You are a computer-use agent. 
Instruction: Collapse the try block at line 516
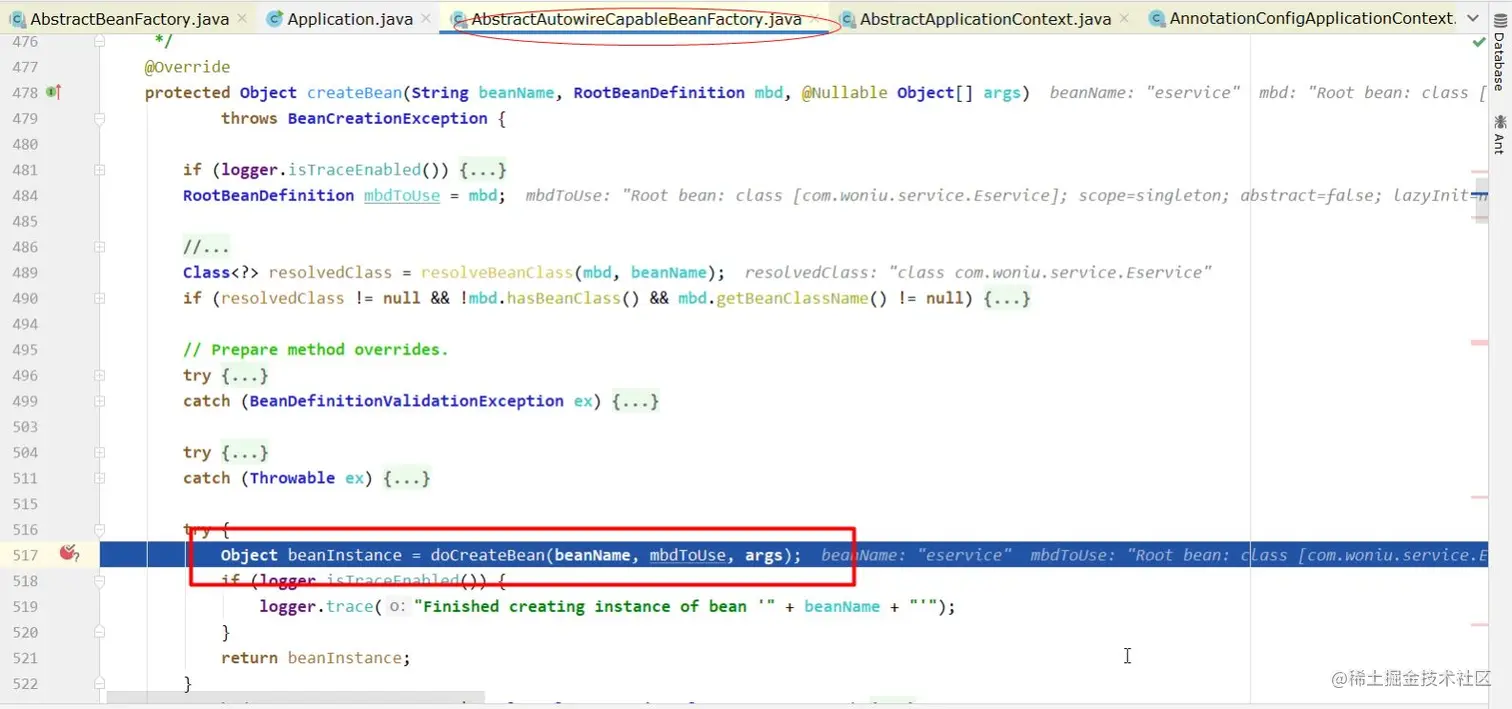(x=100, y=529)
